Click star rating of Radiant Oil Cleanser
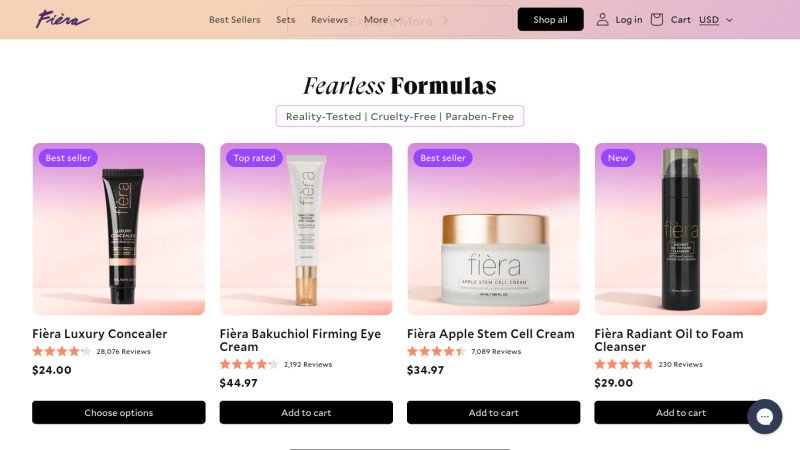Screen dimensions: 800x450 [623, 364]
